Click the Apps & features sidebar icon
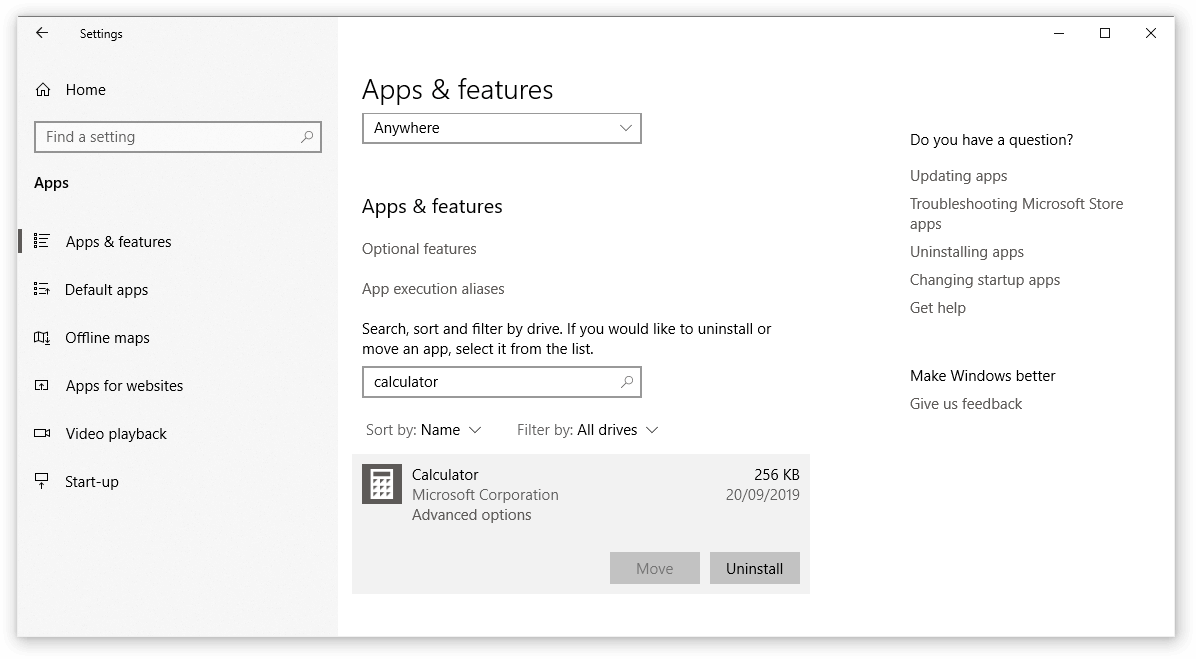Screen dimensions: 1196x659 pyautogui.click(x=42, y=241)
